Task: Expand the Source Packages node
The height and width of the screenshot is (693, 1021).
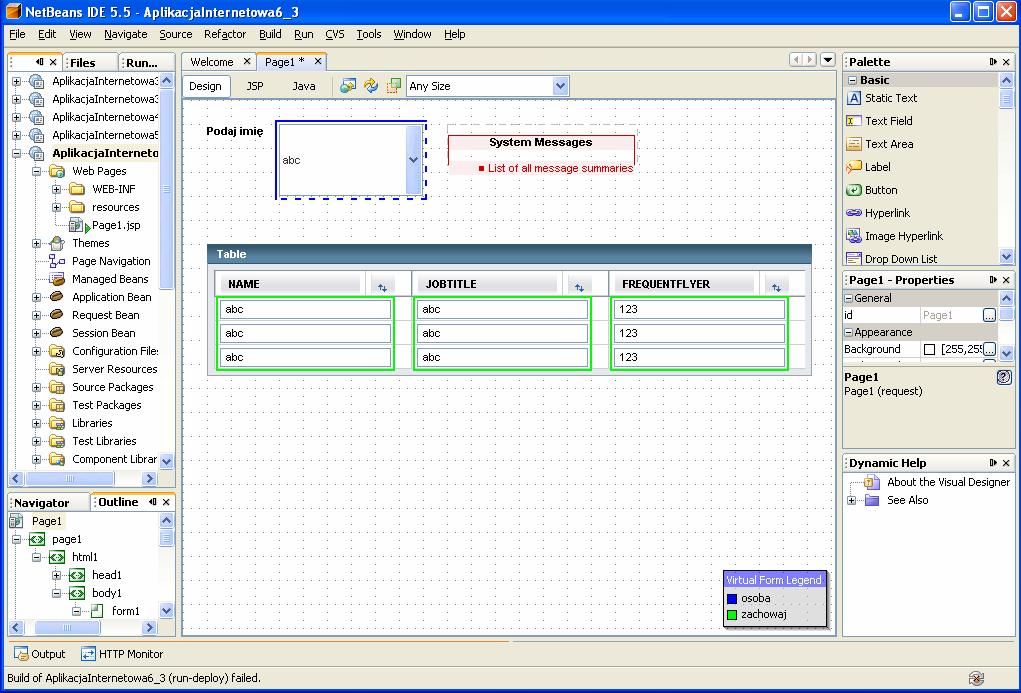Action: (x=36, y=387)
